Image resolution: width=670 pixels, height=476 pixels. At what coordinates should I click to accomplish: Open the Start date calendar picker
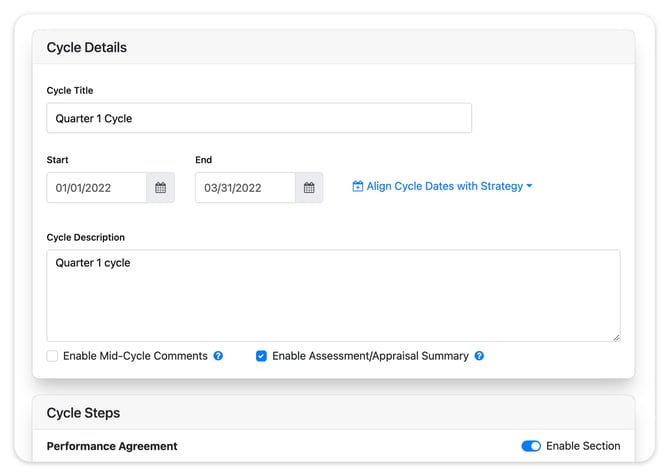160,188
